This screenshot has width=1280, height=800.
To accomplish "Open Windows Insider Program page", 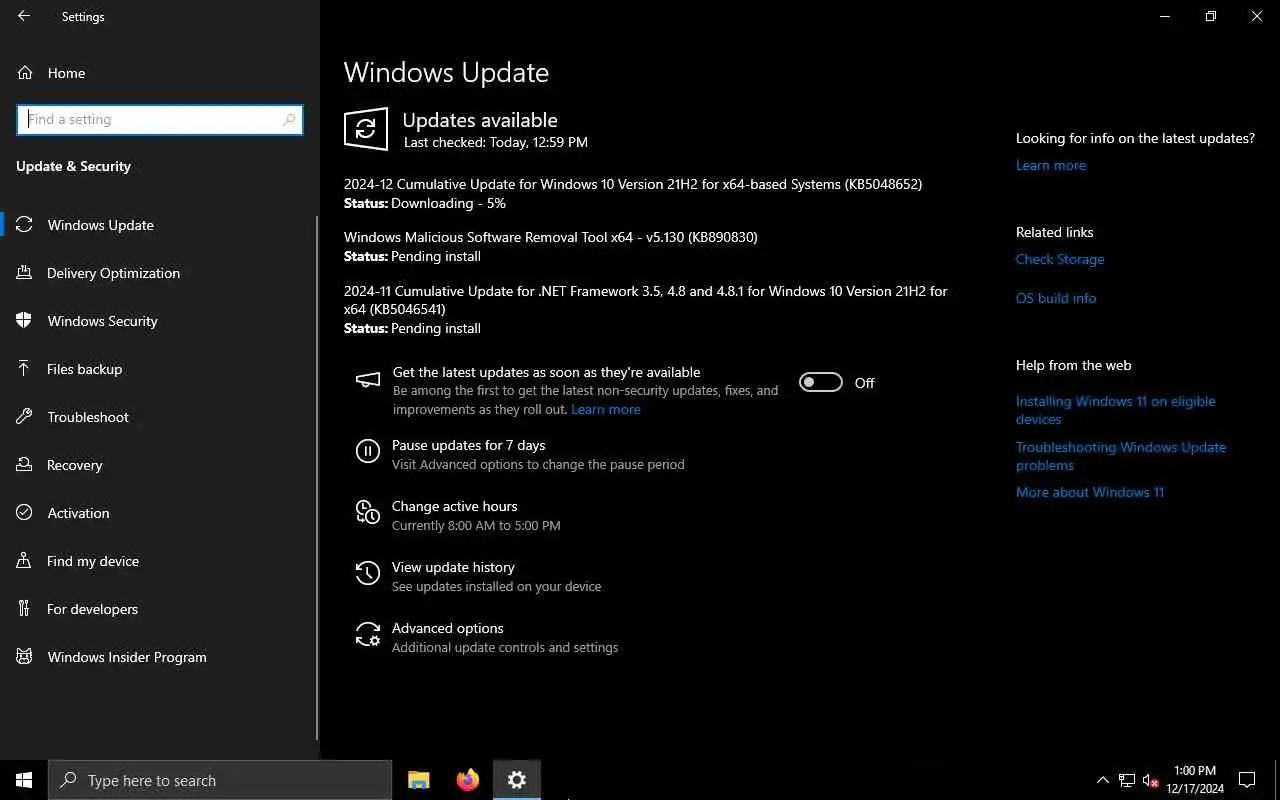I will point(158,657).
